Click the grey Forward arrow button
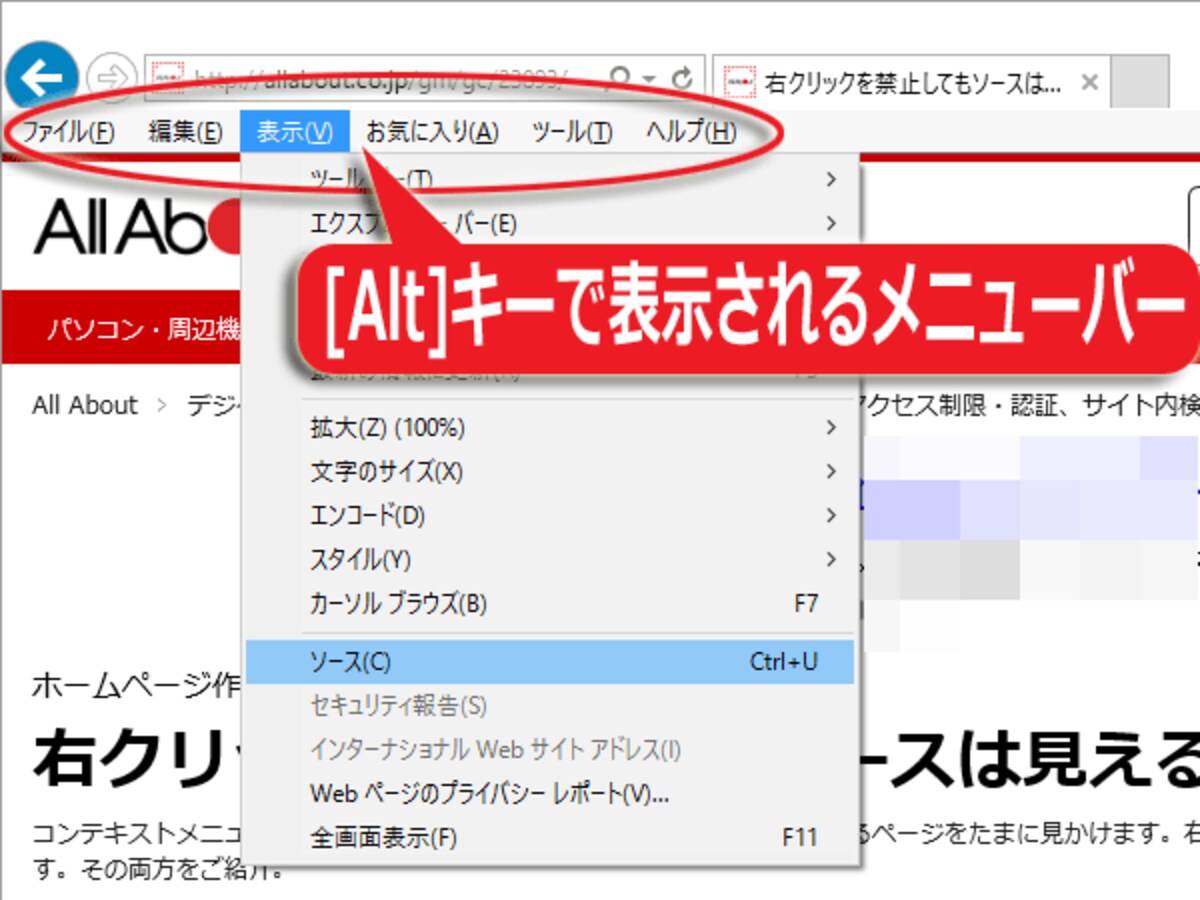The height and width of the screenshot is (900, 1200). [111, 79]
